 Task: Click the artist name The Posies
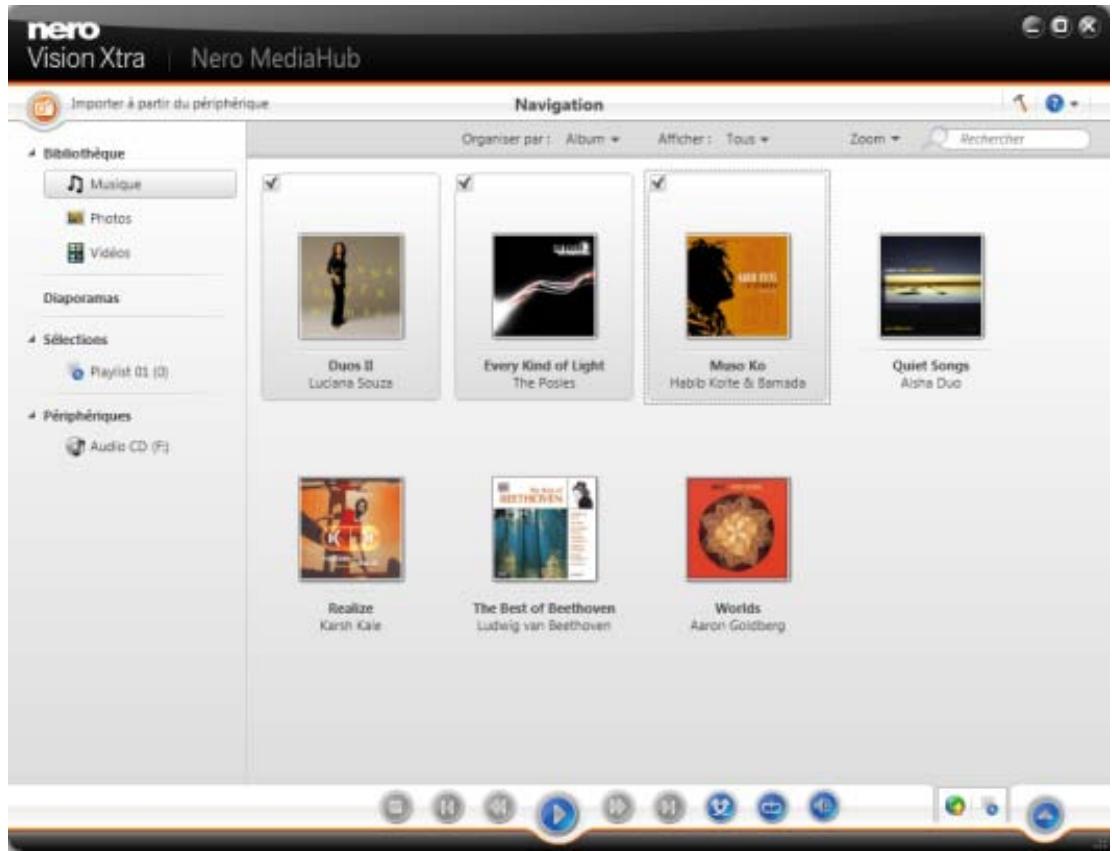(x=544, y=383)
